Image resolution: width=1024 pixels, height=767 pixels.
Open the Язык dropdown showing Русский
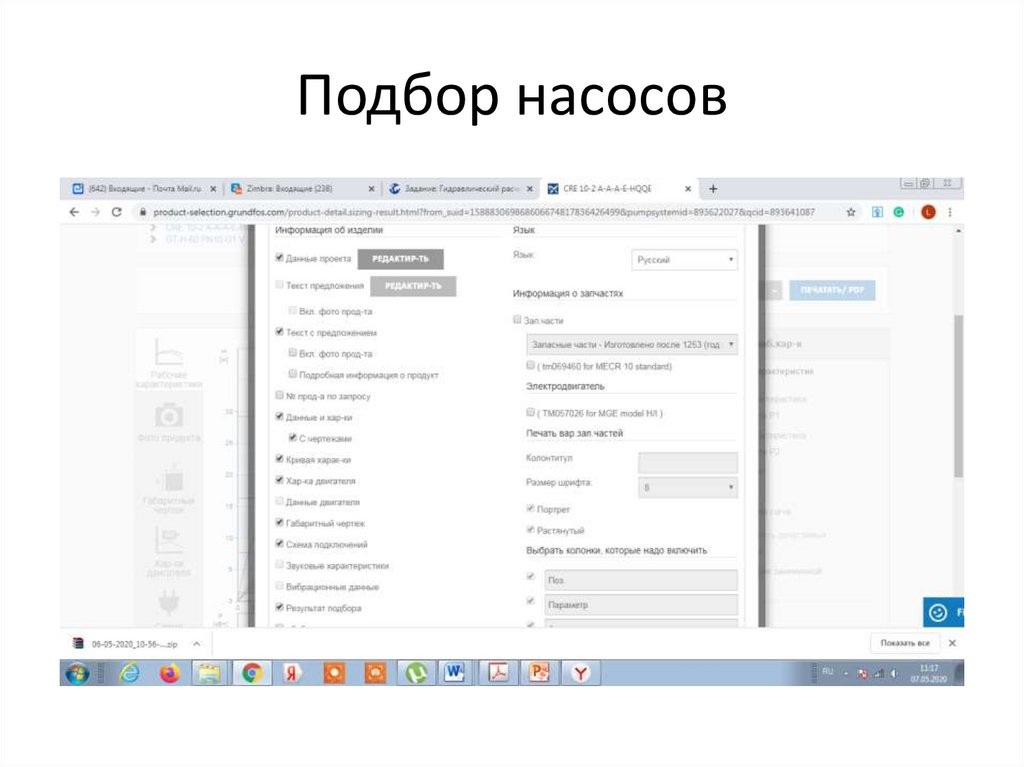(683, 259)
